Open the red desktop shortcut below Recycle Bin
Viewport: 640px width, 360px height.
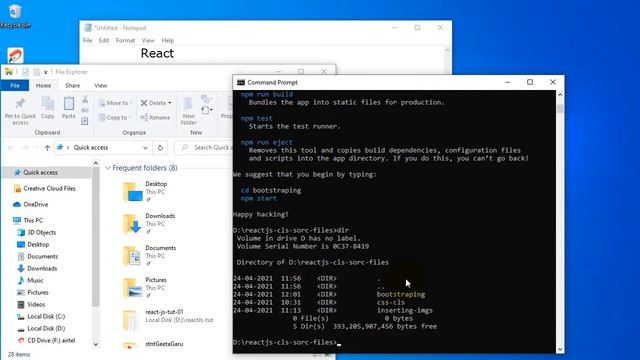[16, 55]
